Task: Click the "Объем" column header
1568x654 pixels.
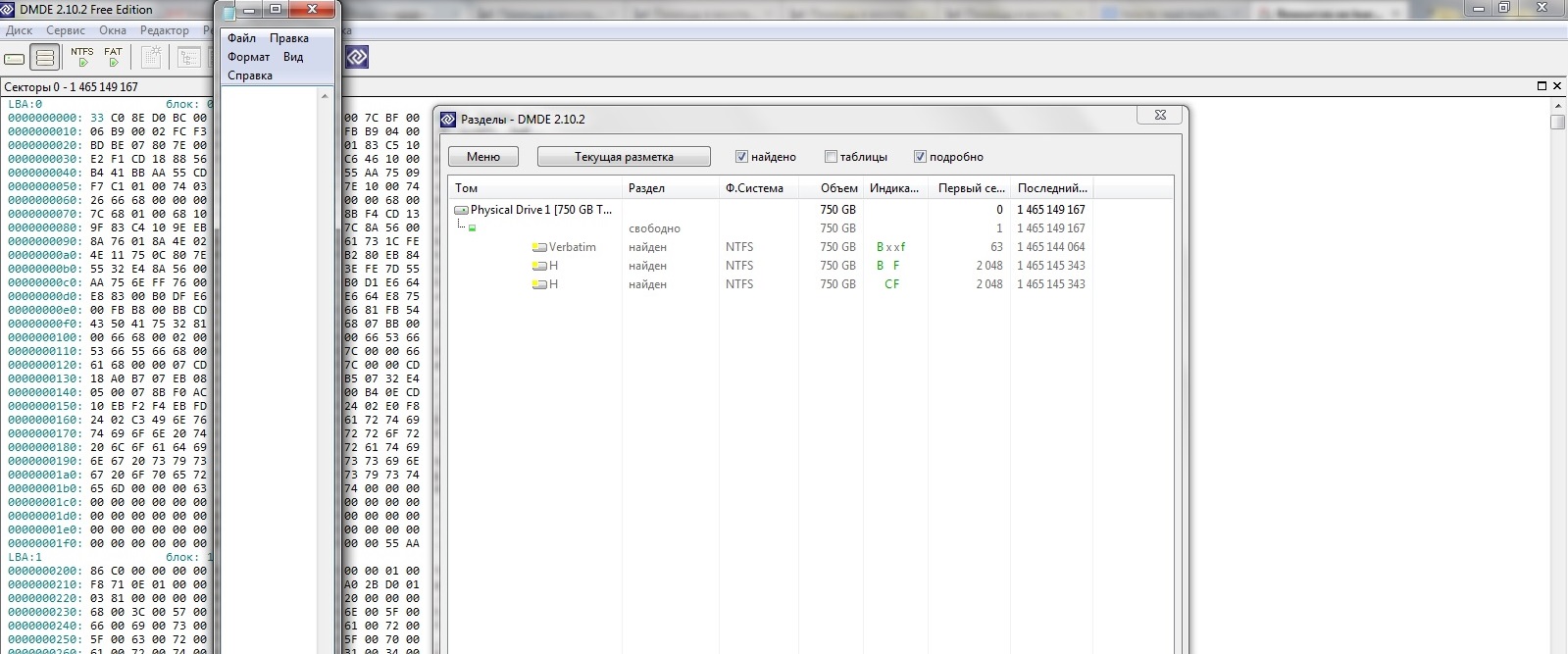Action: 838,188
